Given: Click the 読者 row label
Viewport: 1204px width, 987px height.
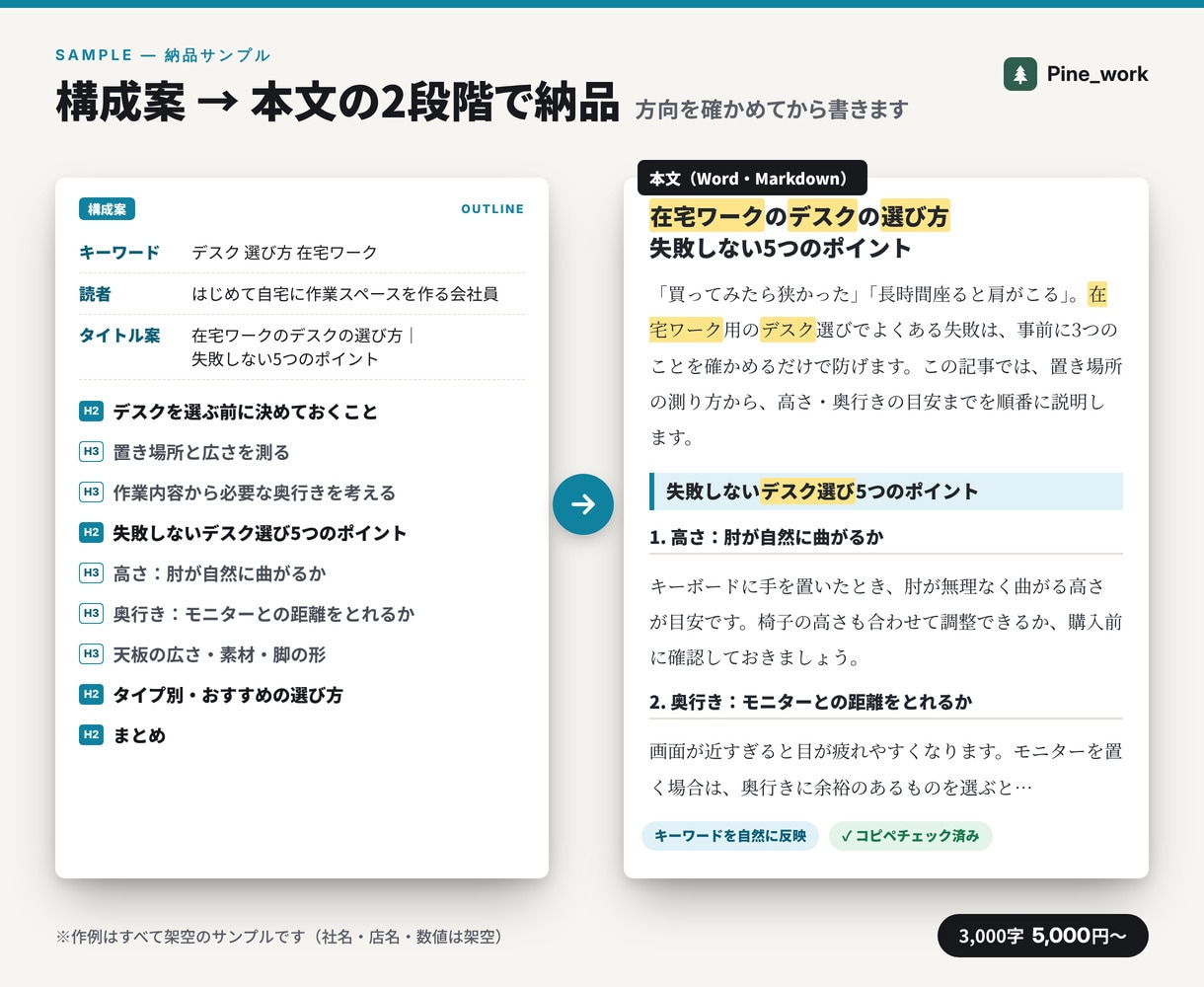Looking at the screenshot, I should (x=95, y=294).
